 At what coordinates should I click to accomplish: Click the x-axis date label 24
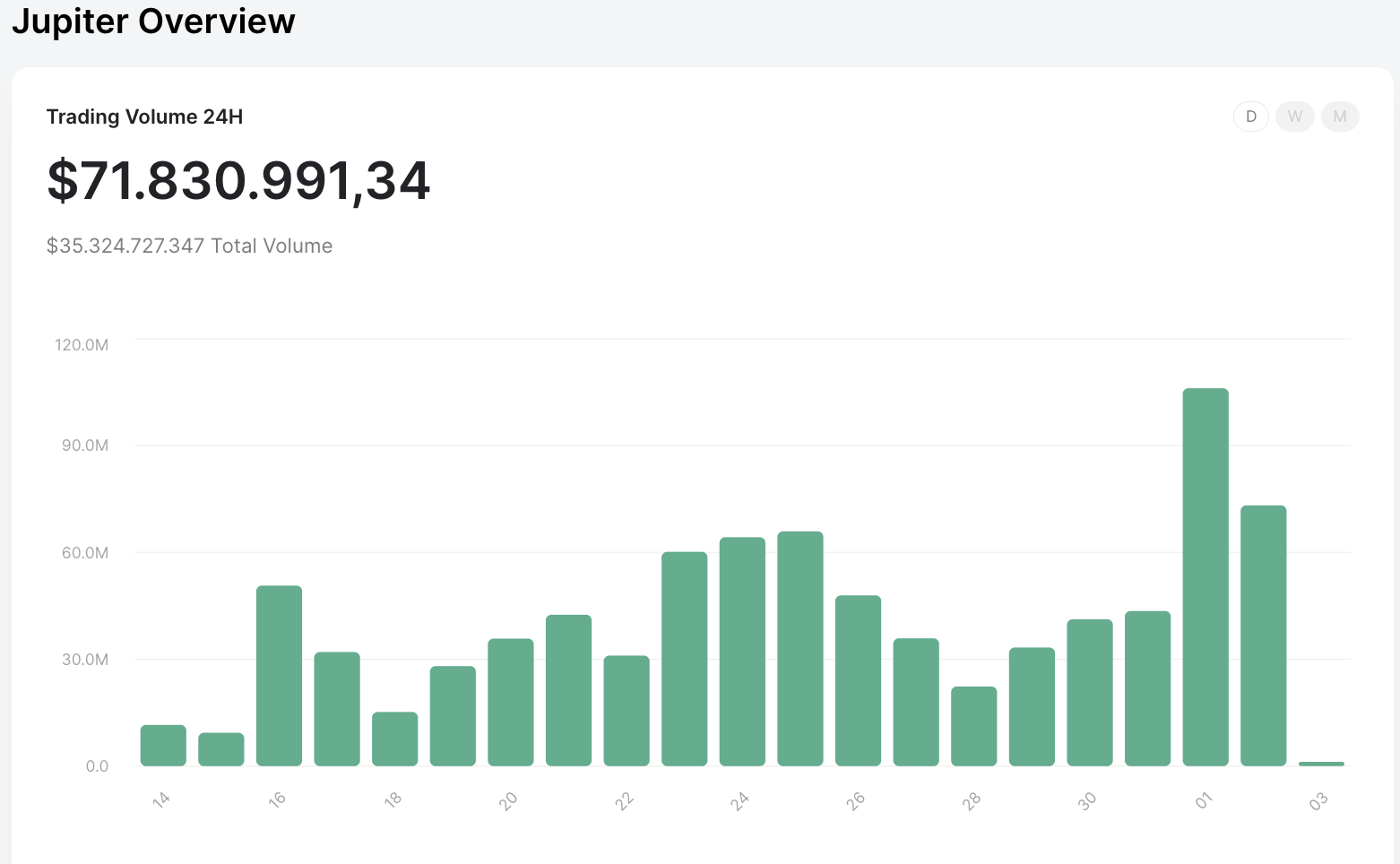(739, 800)
